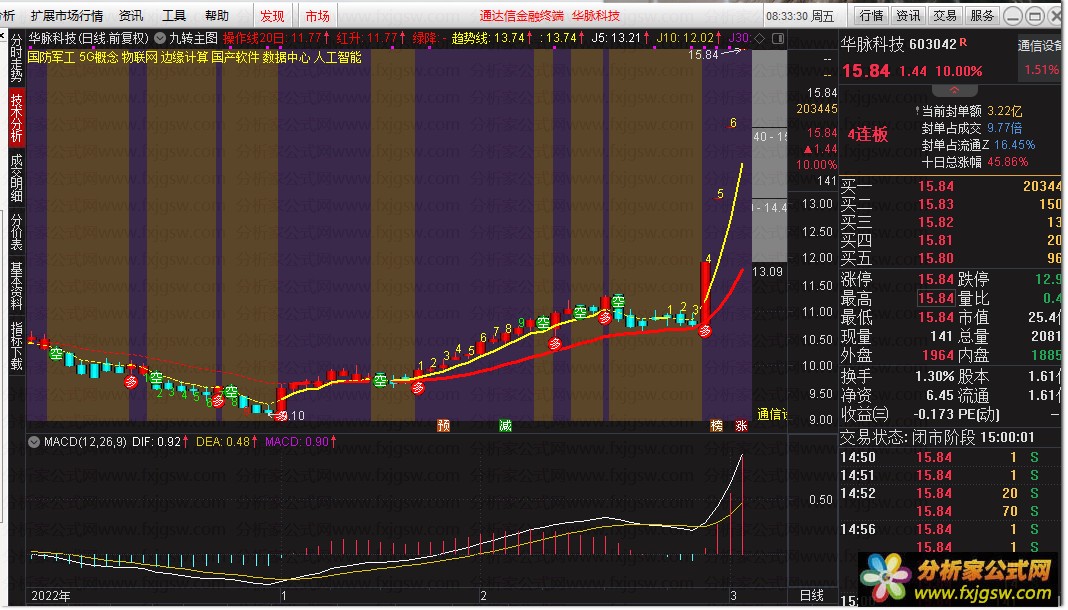Click the 4连板 label

coord(868,134)
